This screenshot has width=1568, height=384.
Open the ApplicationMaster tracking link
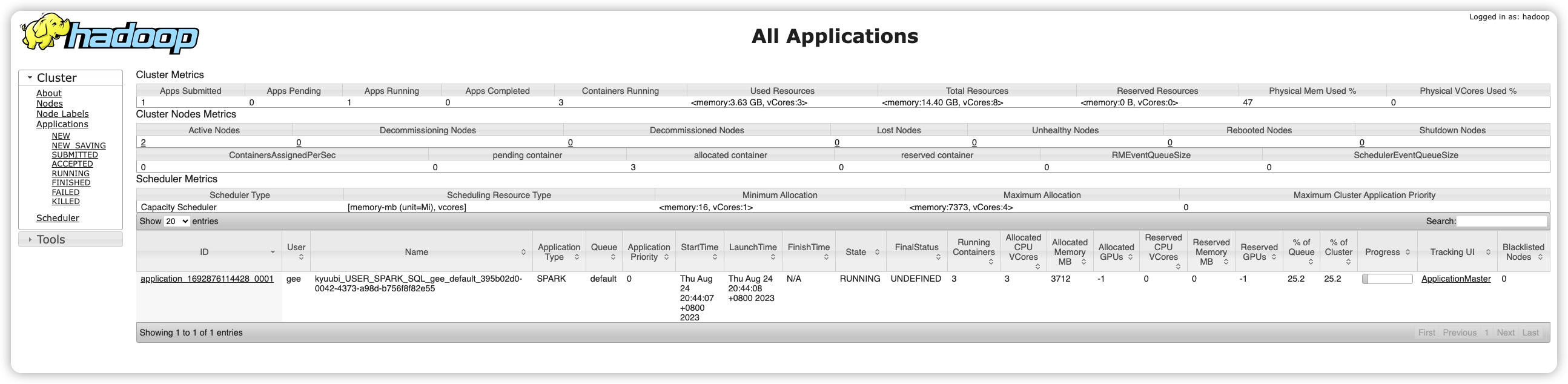click(1455, 279)
